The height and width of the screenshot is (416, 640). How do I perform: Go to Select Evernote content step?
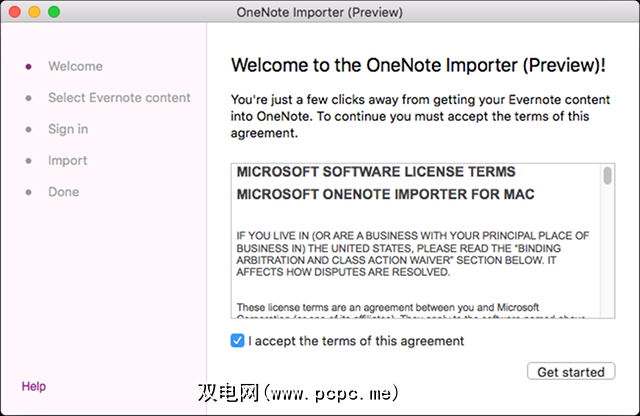[119, 98]
